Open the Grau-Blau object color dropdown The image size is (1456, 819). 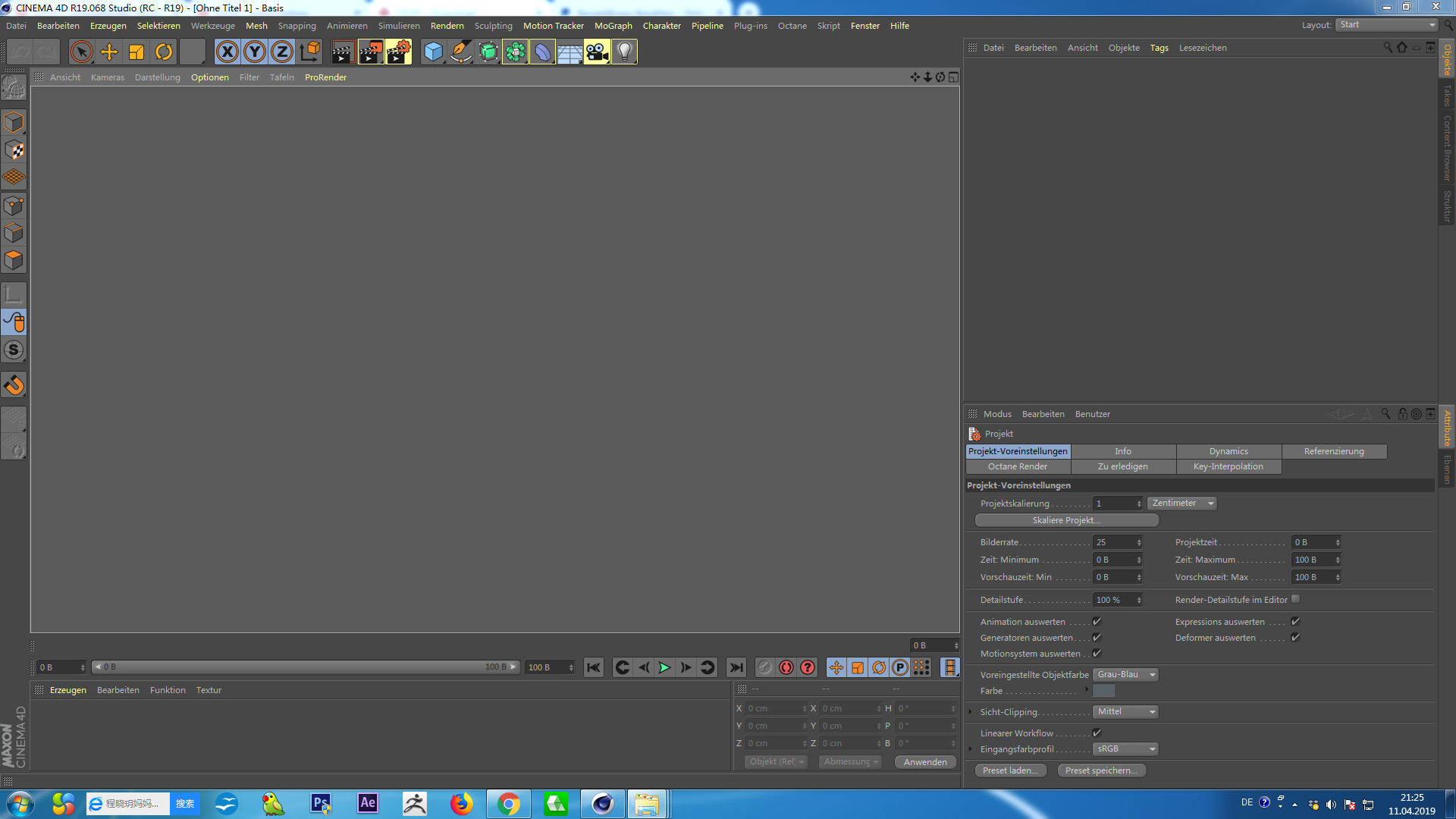[1125, 675]
